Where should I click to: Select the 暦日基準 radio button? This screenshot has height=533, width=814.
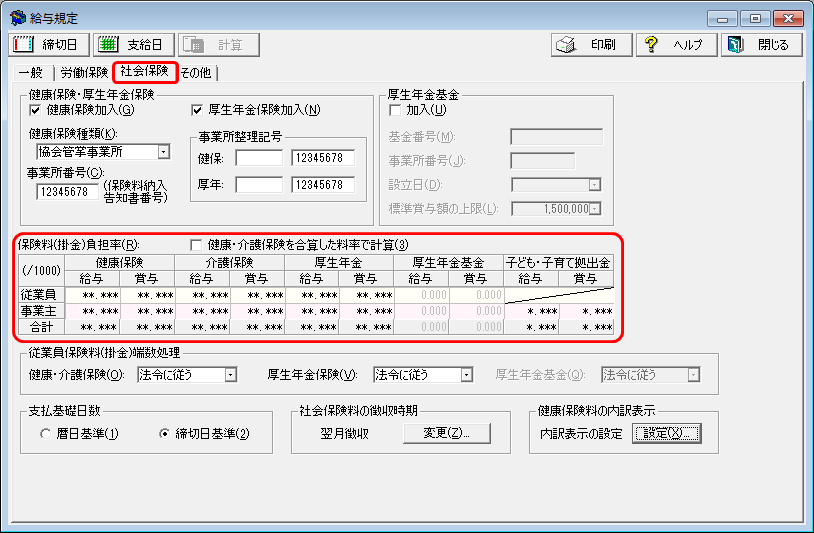tap(45, 434)
